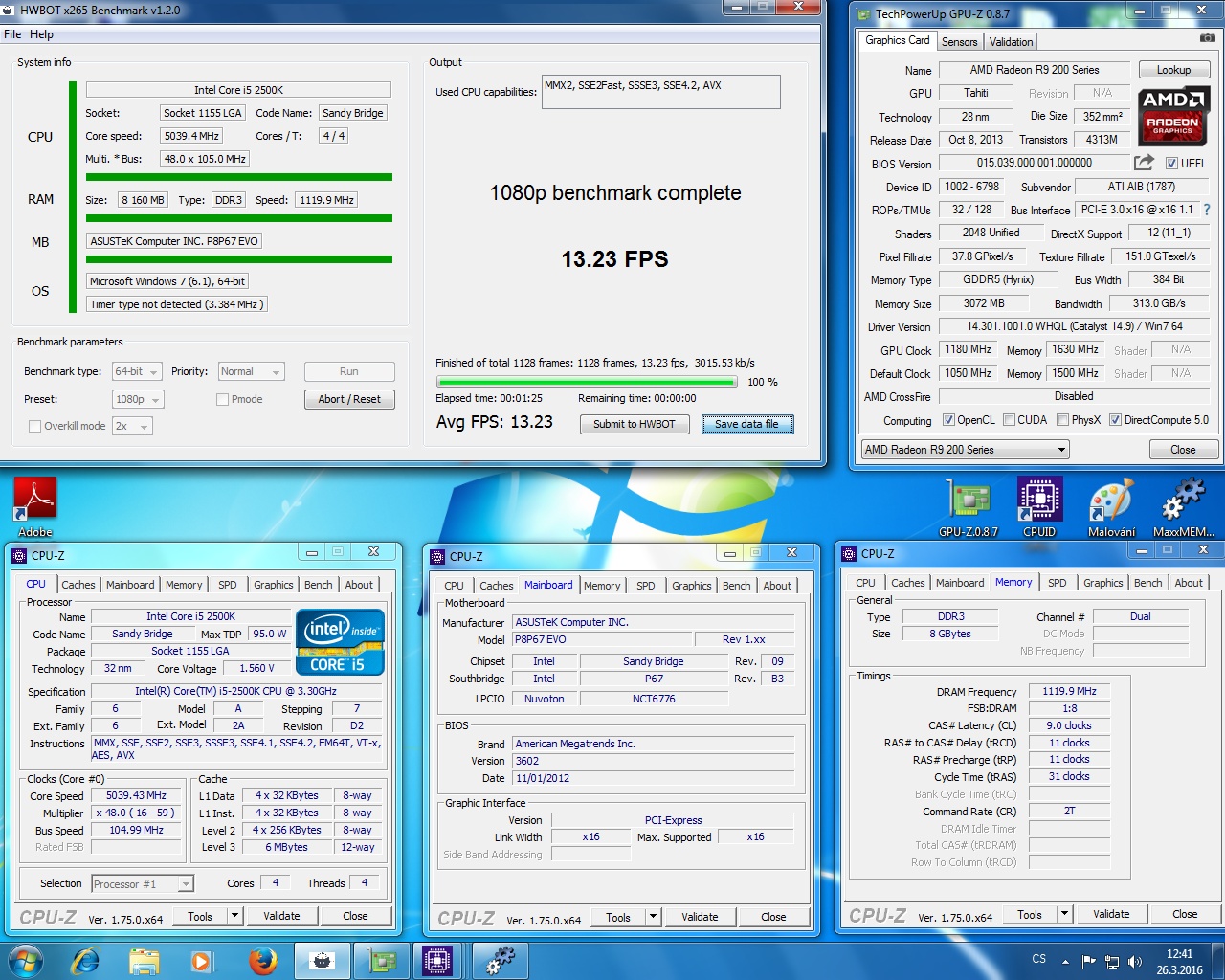Click the Bus Interface question mark
Image resolution: width=1225 pixels, height=980 pixels.
pyautogui.click(x=1206, y=210)
